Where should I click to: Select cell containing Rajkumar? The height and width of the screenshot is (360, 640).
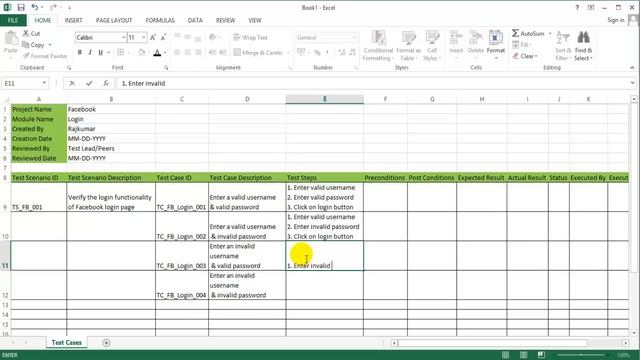pos(111,129)
